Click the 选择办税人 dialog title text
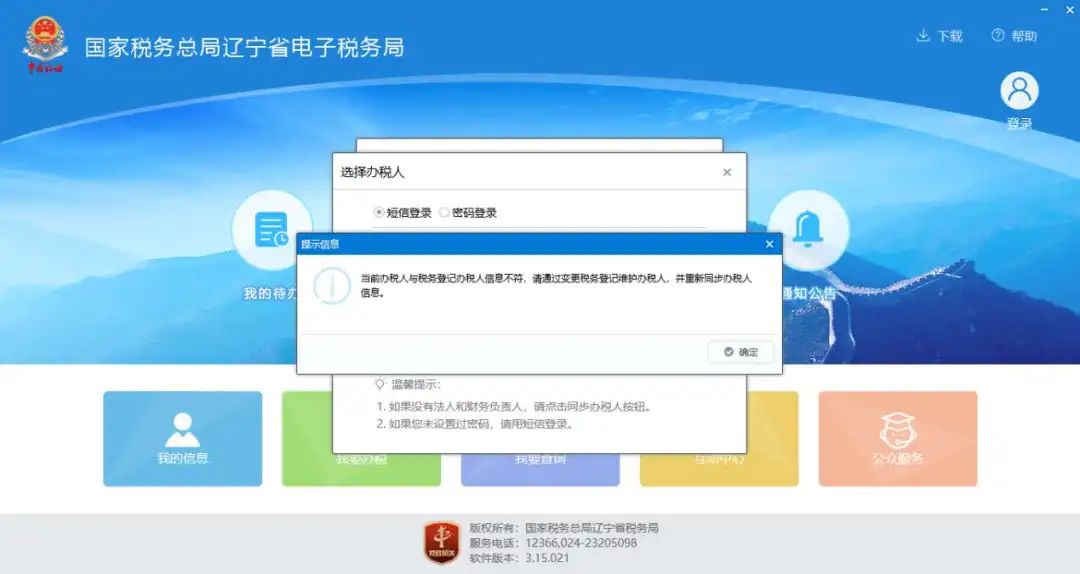1080x574 pixels. (x=372, y=172)
